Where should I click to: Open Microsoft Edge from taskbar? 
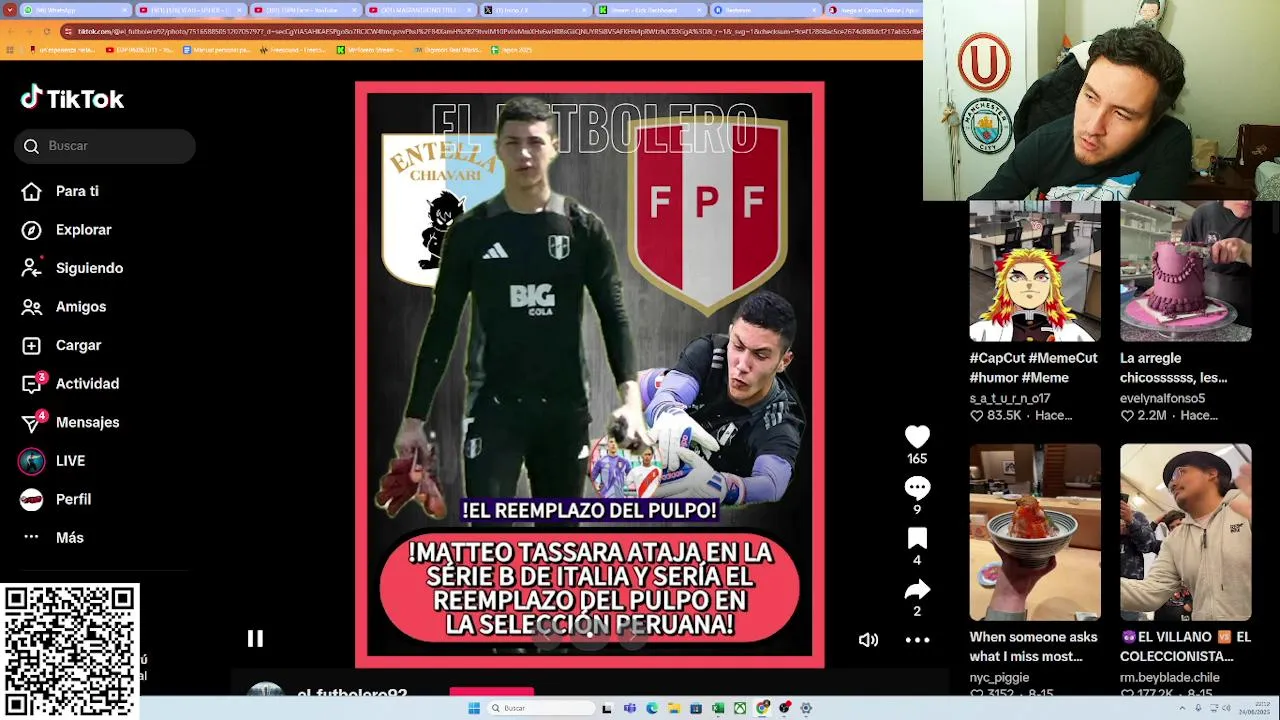tap(652, 708)
